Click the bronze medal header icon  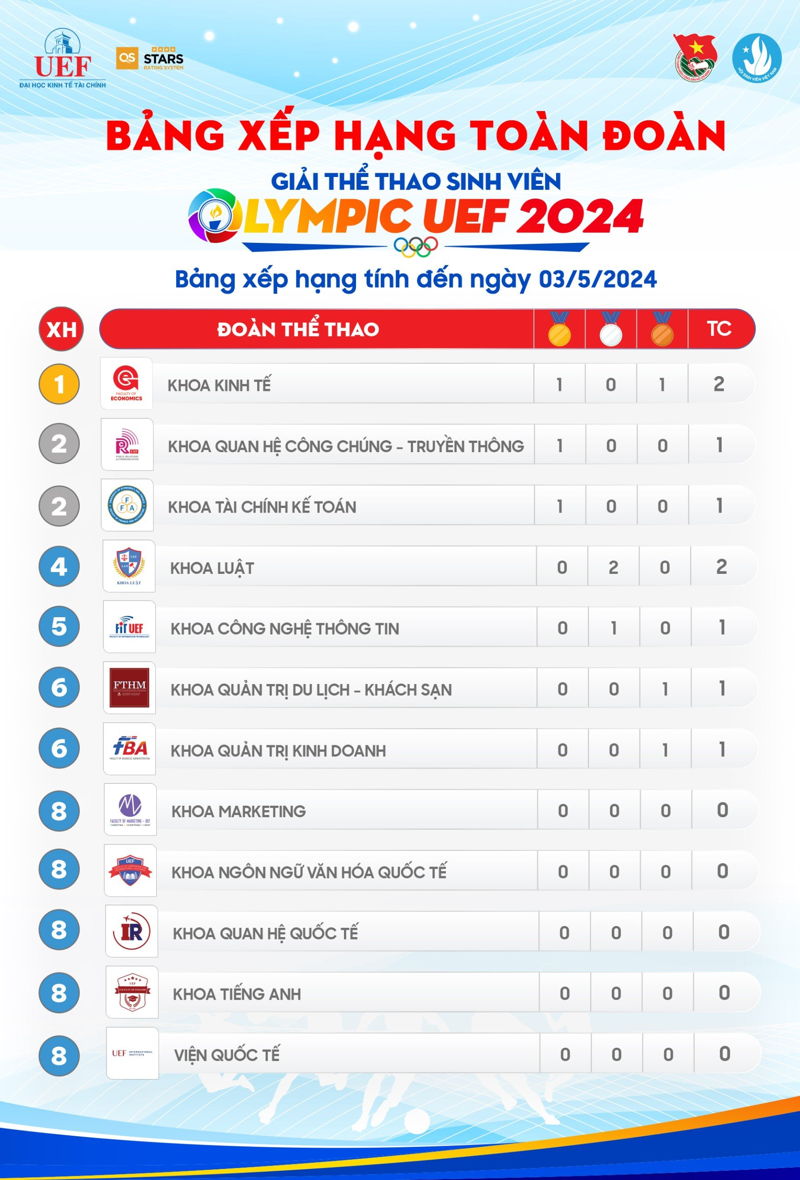point(662,328)
